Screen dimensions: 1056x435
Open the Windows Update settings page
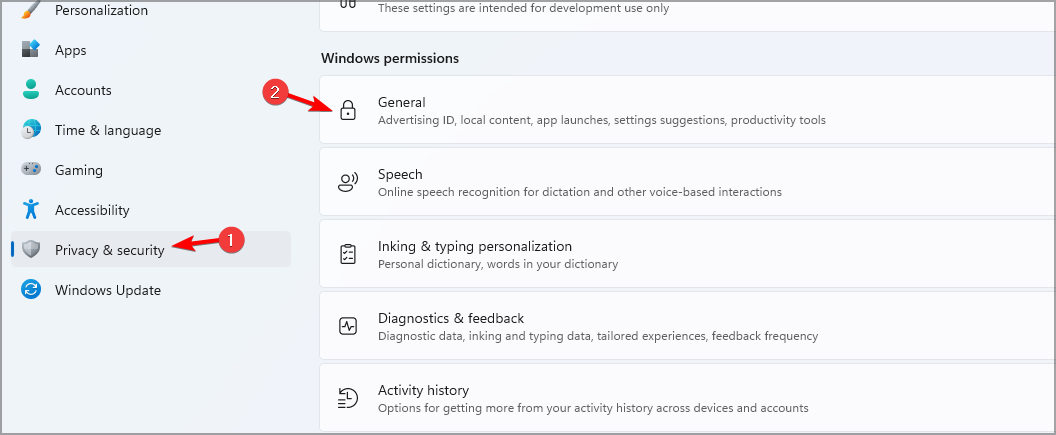click(108, 290)
